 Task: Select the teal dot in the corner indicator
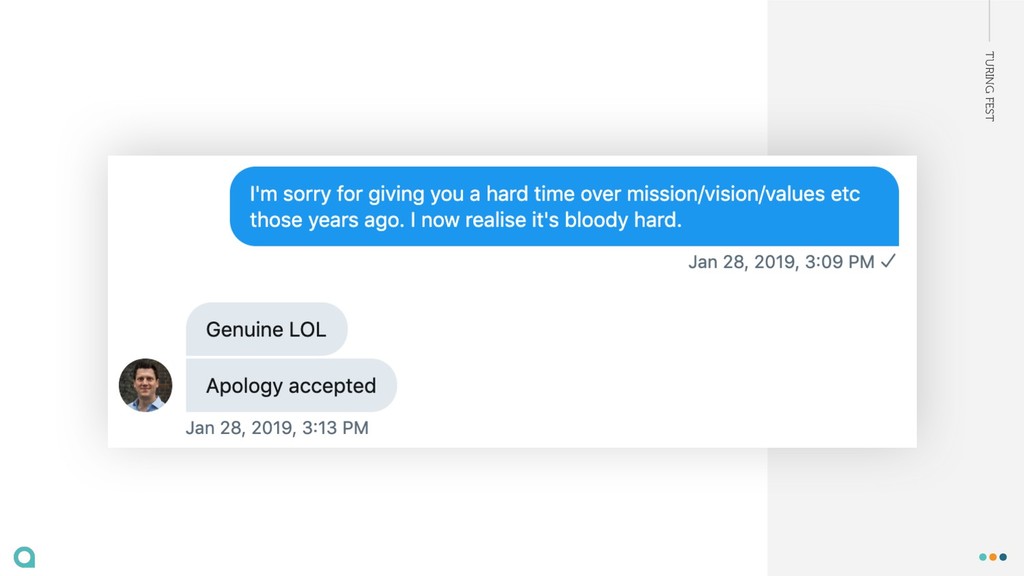[983, 557]
